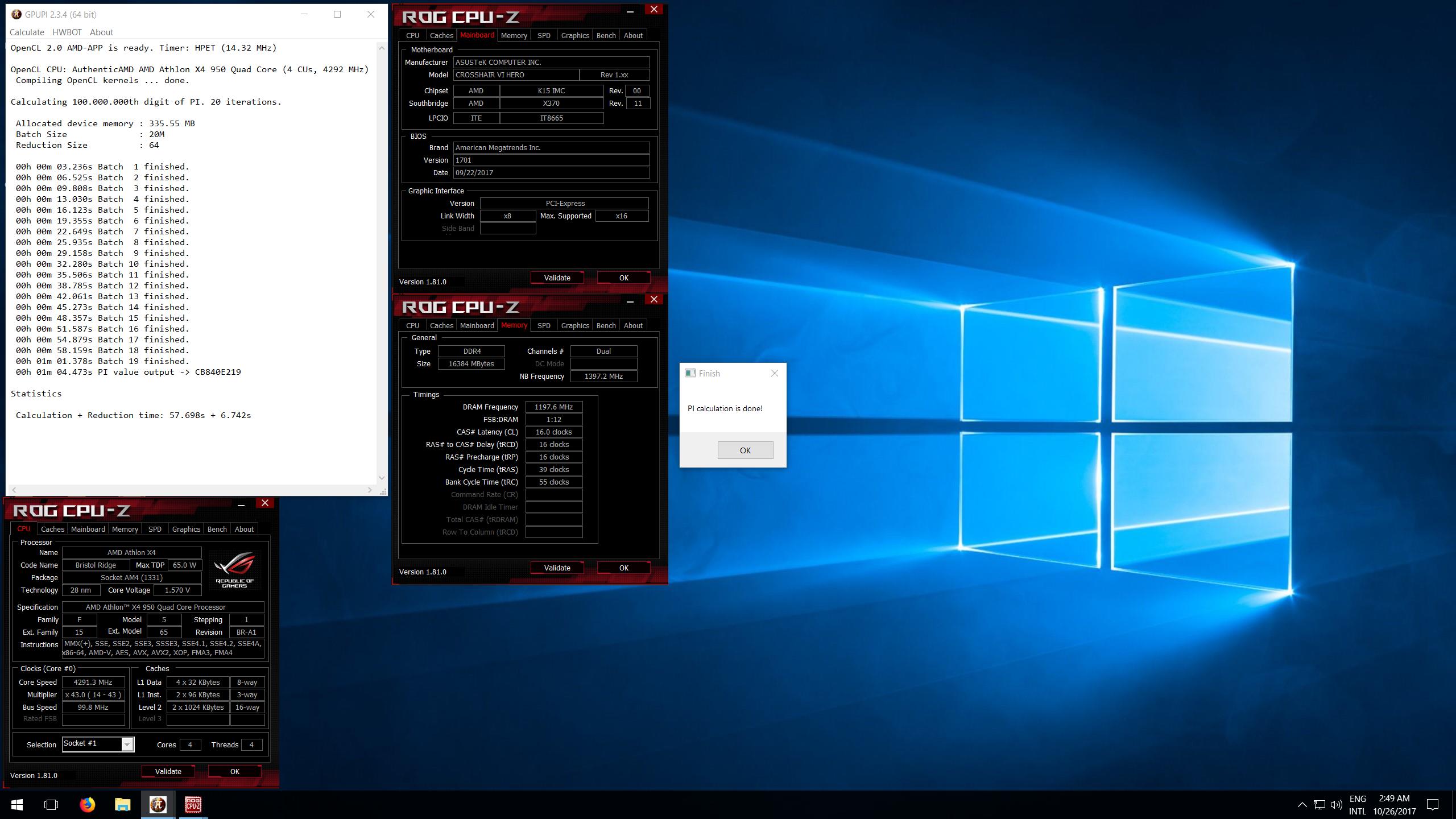
Task: Confirm OK in PI calculation done dialog
Action: click(x=745, y=450)
